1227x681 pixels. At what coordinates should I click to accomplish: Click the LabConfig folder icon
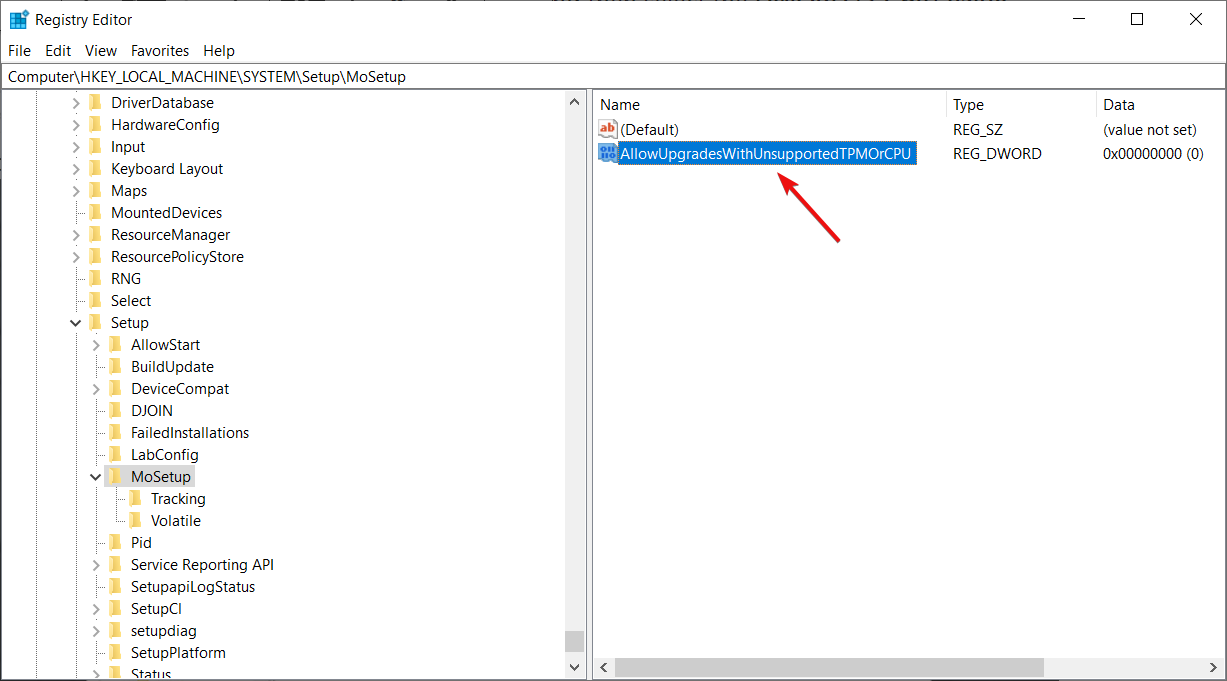click(x=116, y=454)
